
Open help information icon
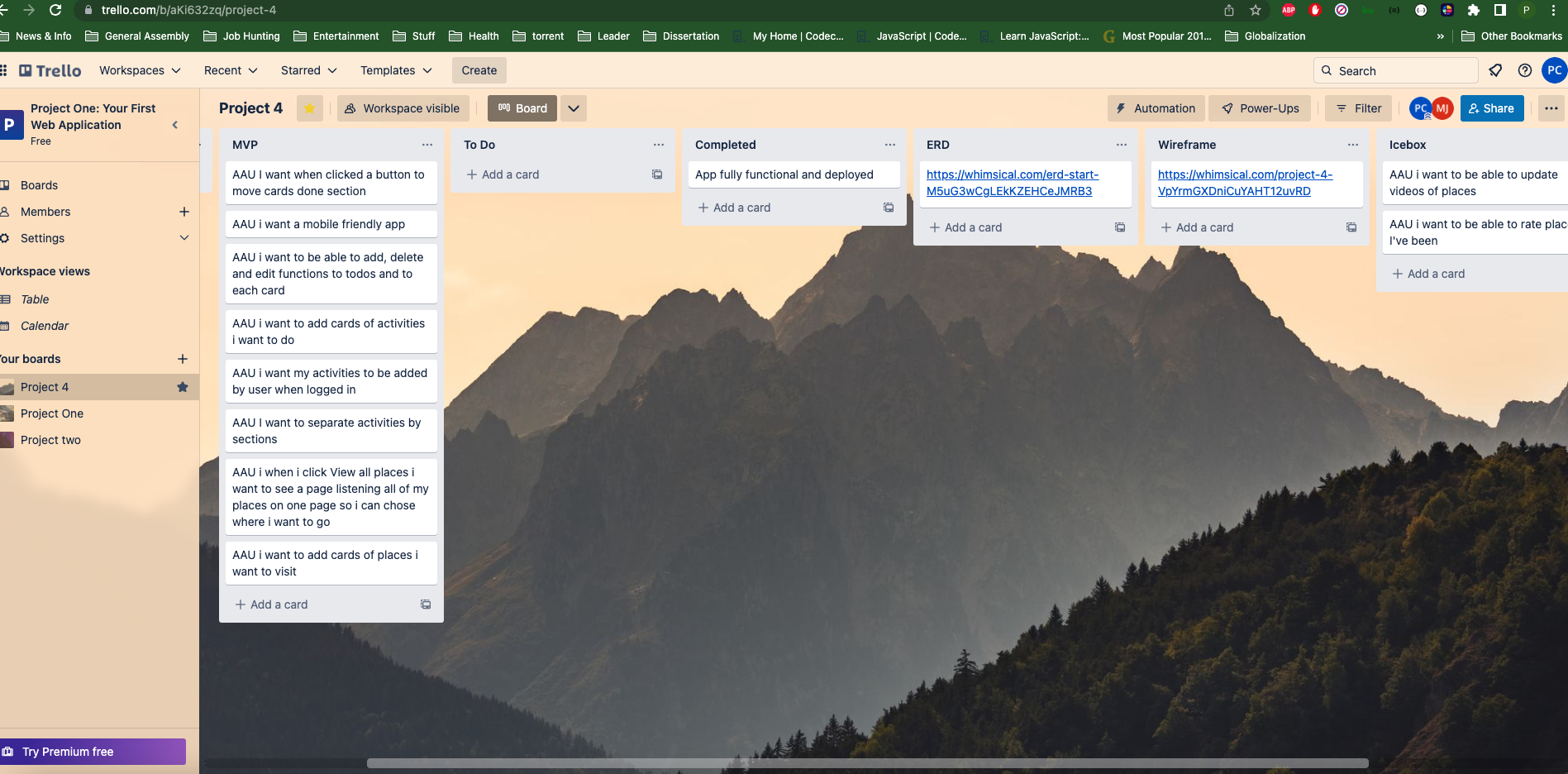coord(1525,70)
